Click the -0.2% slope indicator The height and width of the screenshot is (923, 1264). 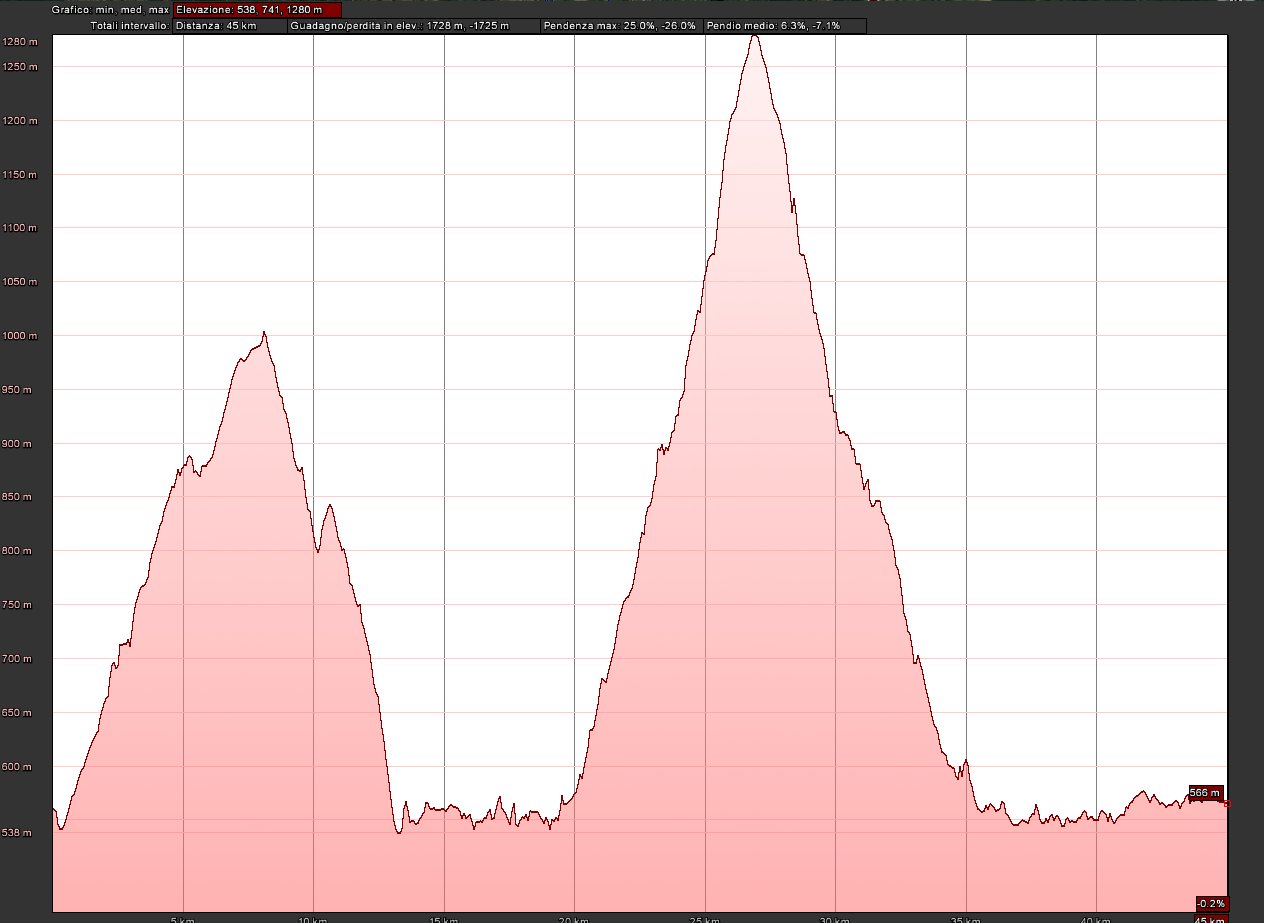coord(1210,903)
